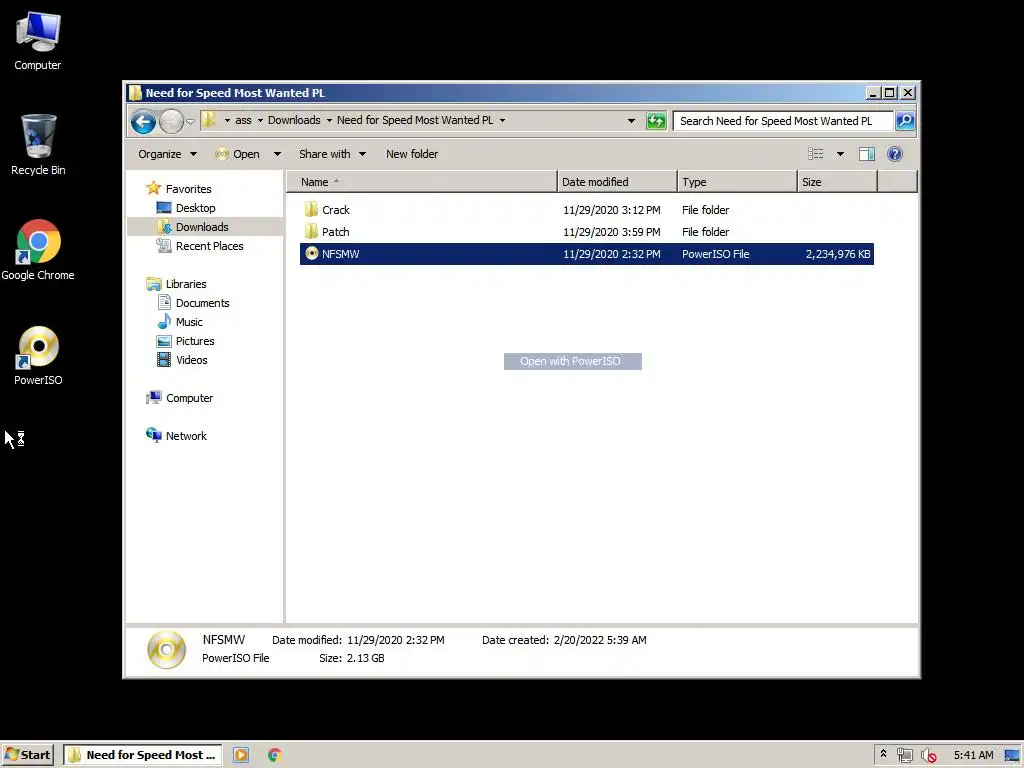Open the Documents library
This screenshot has height=768, width=1024.
click(x=202, y=303)
